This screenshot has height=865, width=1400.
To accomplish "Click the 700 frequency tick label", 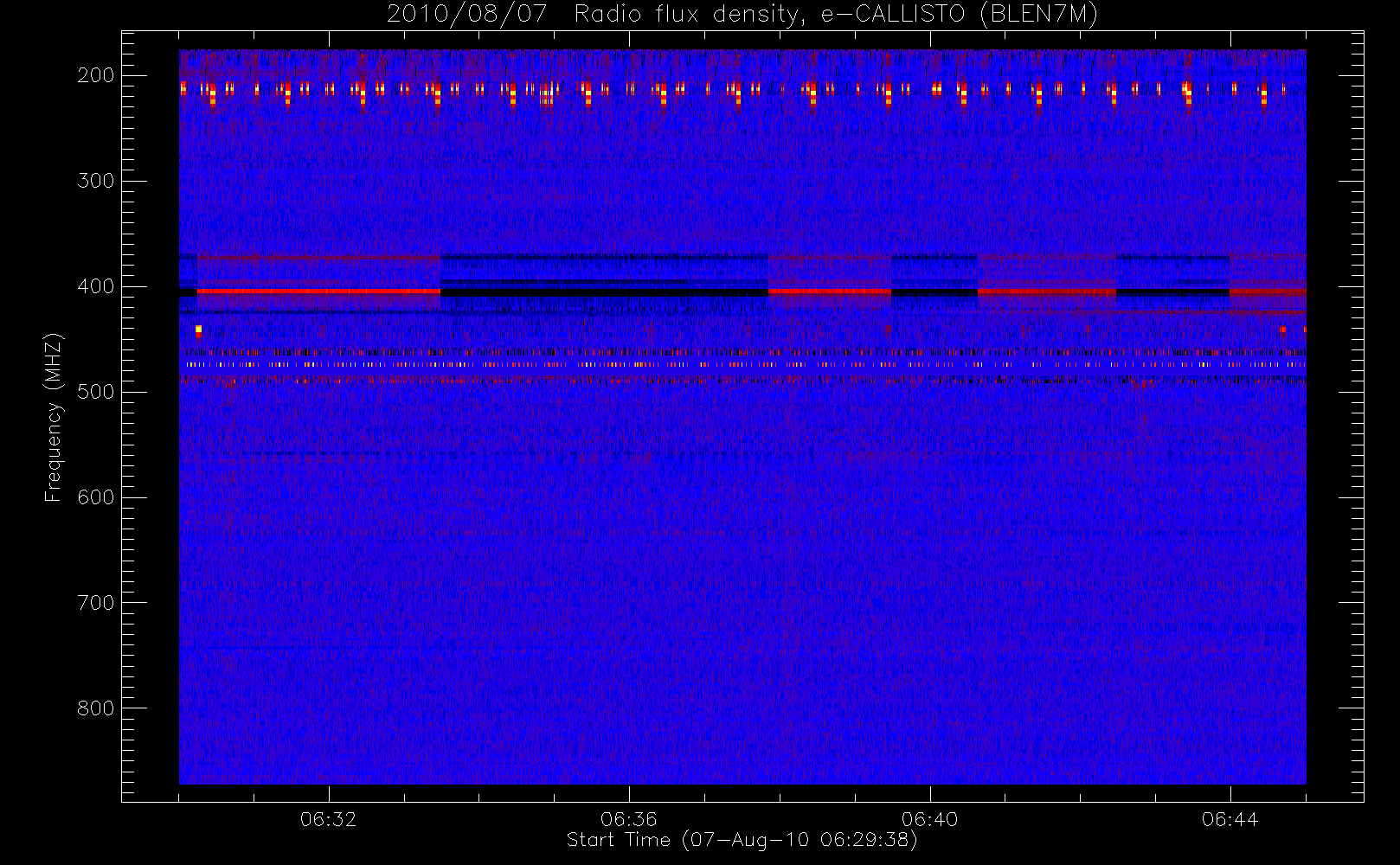I will [96, 603].
